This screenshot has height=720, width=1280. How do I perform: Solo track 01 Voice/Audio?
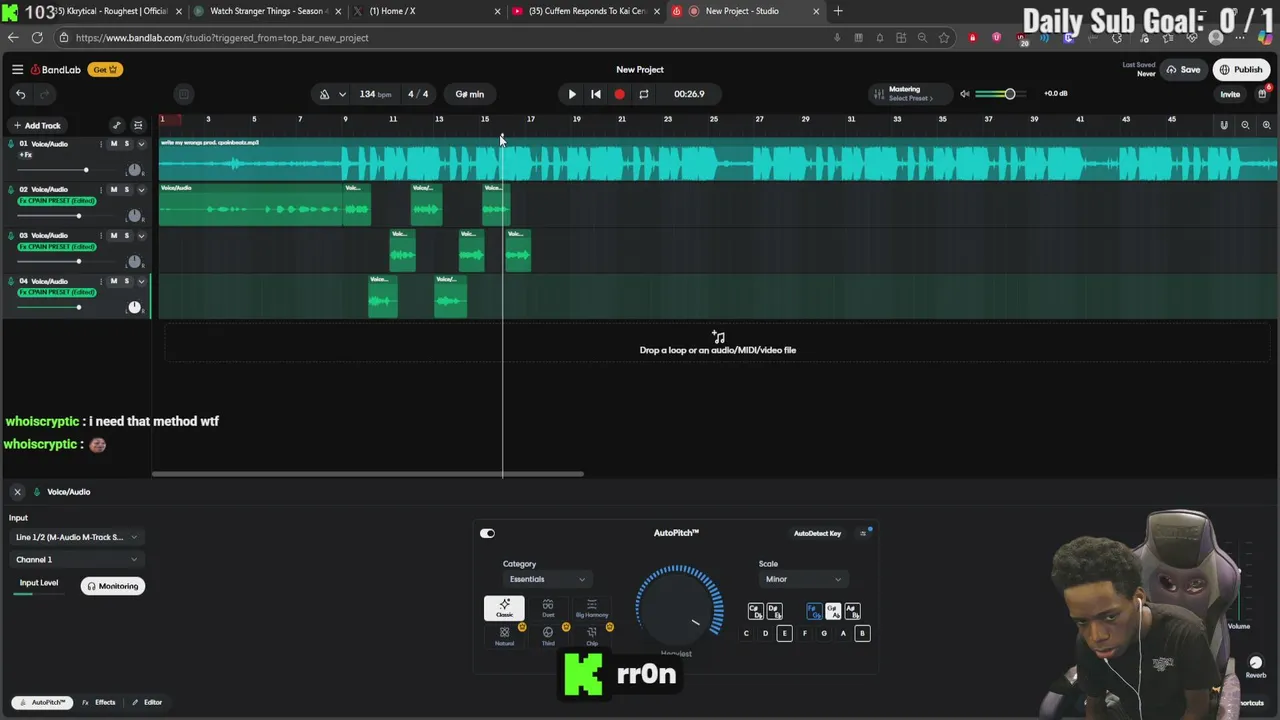point(126,144)
